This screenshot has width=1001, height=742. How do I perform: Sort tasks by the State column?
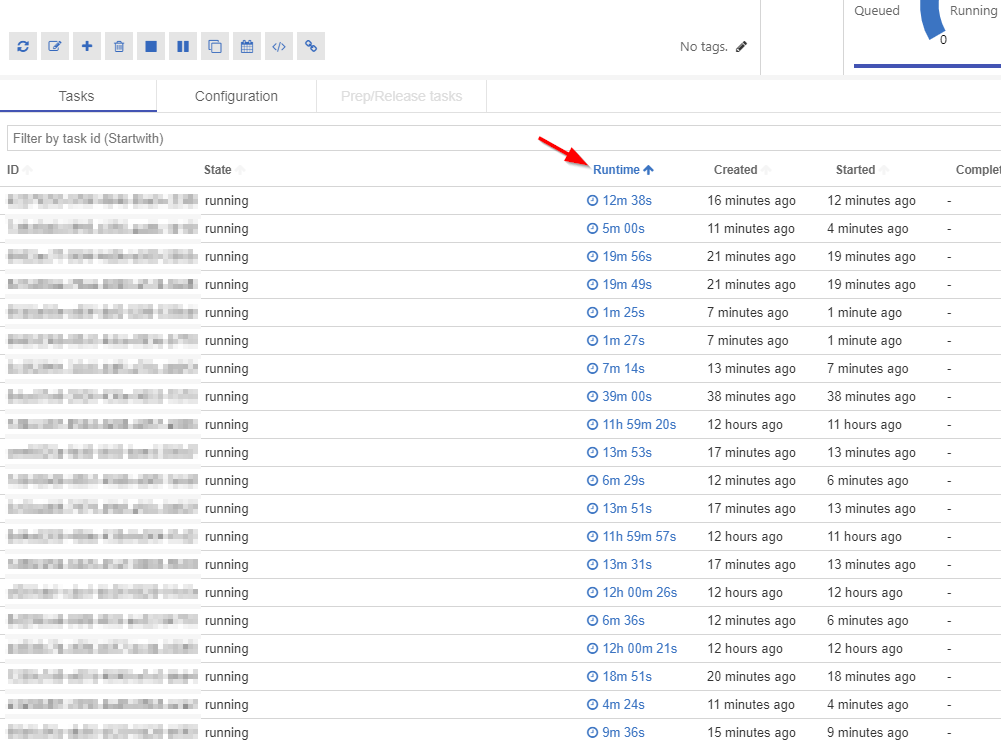click(x=216, y=169)
